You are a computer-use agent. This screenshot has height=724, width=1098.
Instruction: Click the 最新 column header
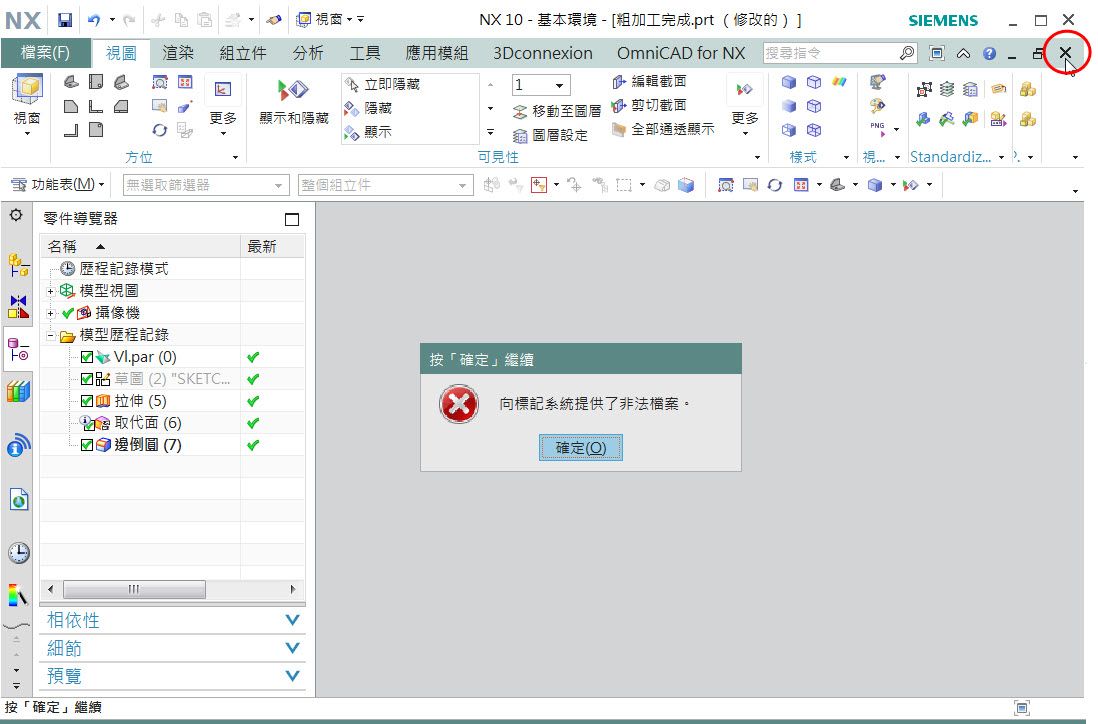(x=273, y=246)
